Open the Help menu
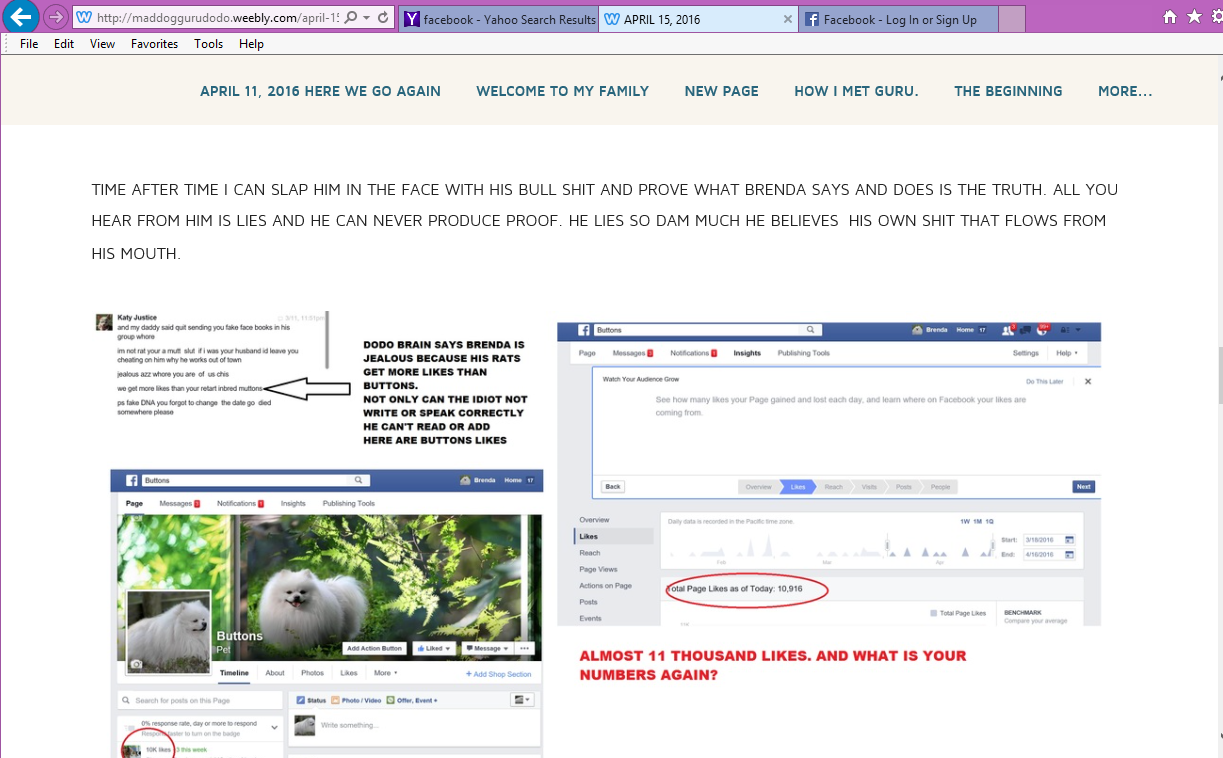The image size is (1223, 758). coord(251,44)
